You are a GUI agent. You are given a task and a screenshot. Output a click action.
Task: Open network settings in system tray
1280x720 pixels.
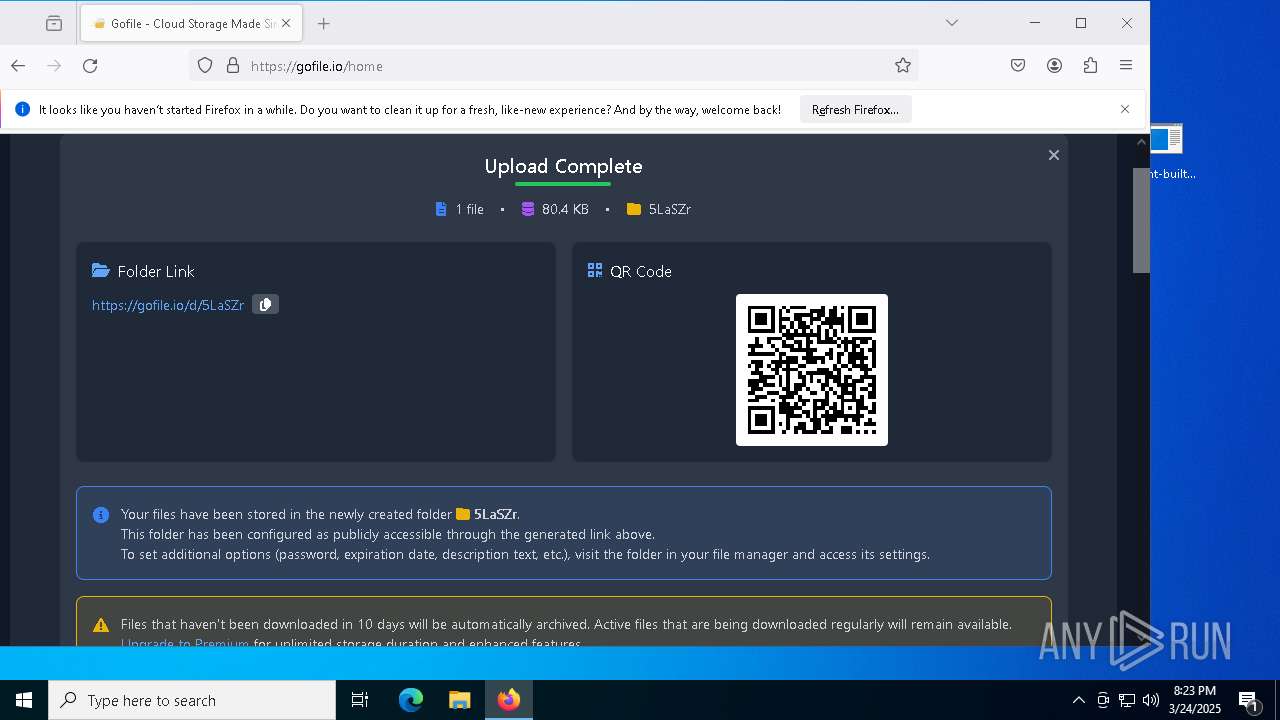tap(1127, 700)
